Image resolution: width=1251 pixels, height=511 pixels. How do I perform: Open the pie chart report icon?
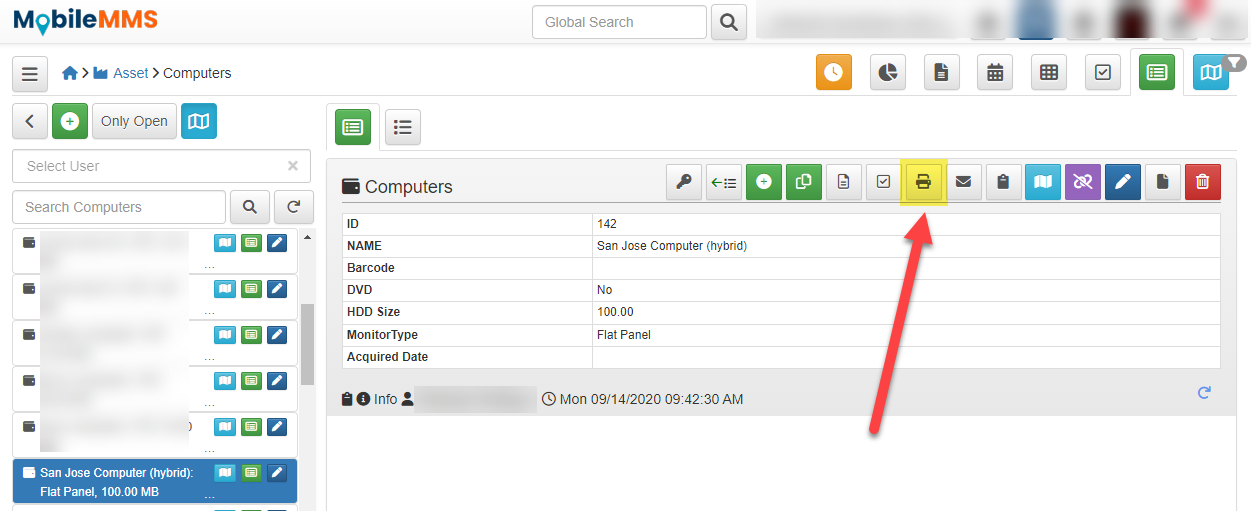click(x=887, y=73)
